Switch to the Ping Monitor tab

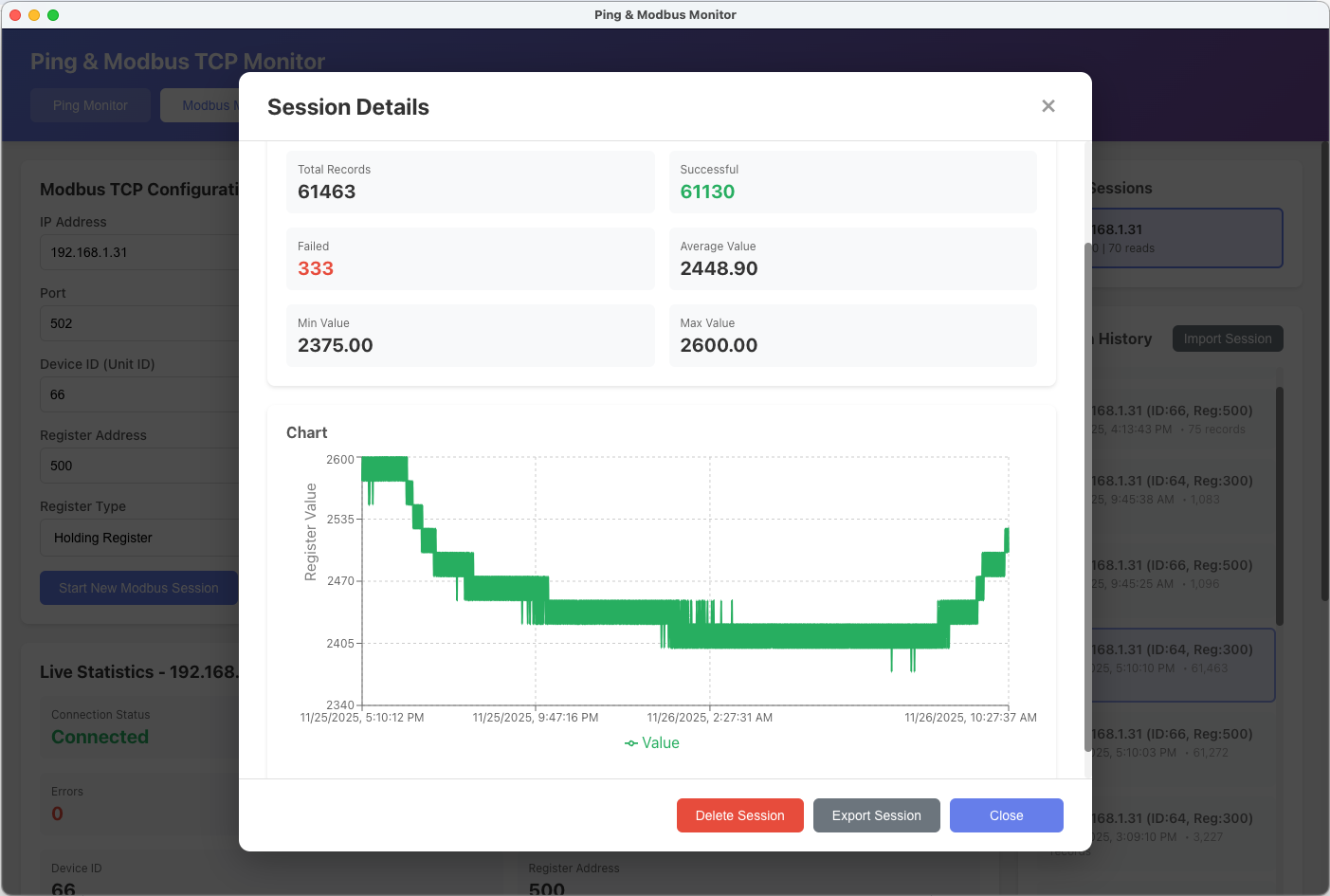90,105
